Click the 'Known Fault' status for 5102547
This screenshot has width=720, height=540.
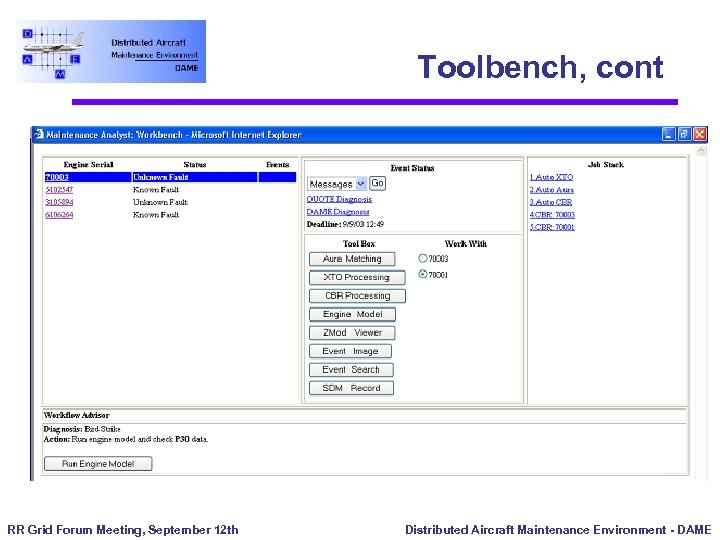tap(156, 190)
